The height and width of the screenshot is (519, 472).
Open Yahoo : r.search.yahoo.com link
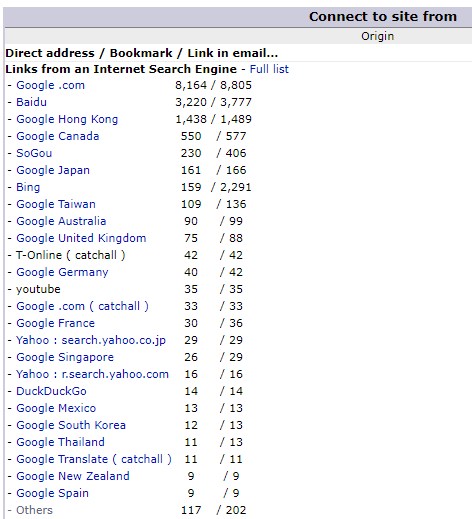[92, 374]
